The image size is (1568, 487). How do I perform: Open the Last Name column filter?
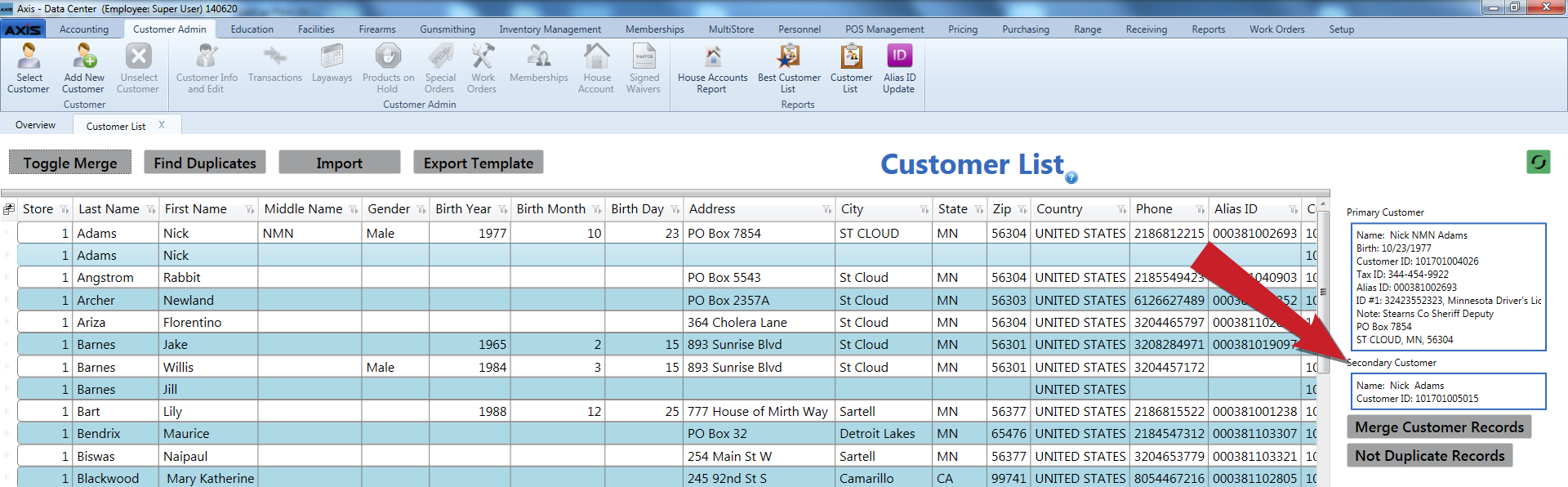point(151,210)
